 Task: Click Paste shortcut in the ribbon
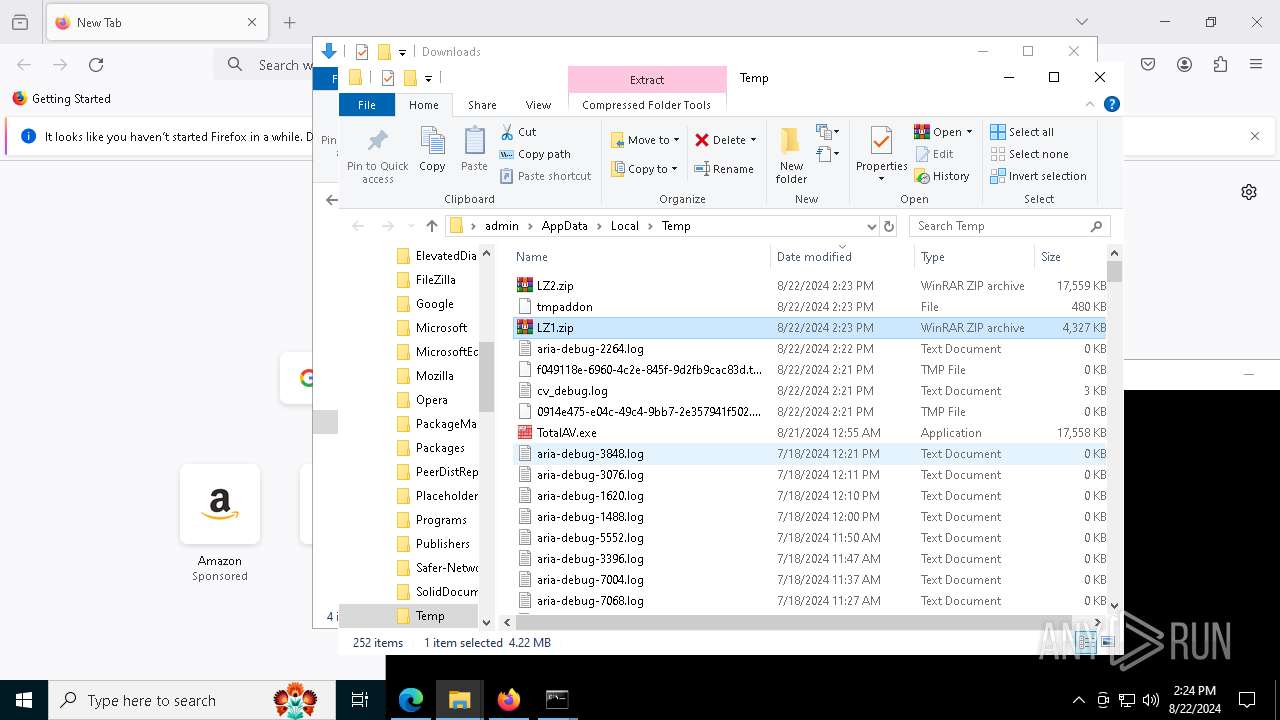(545, 176)
